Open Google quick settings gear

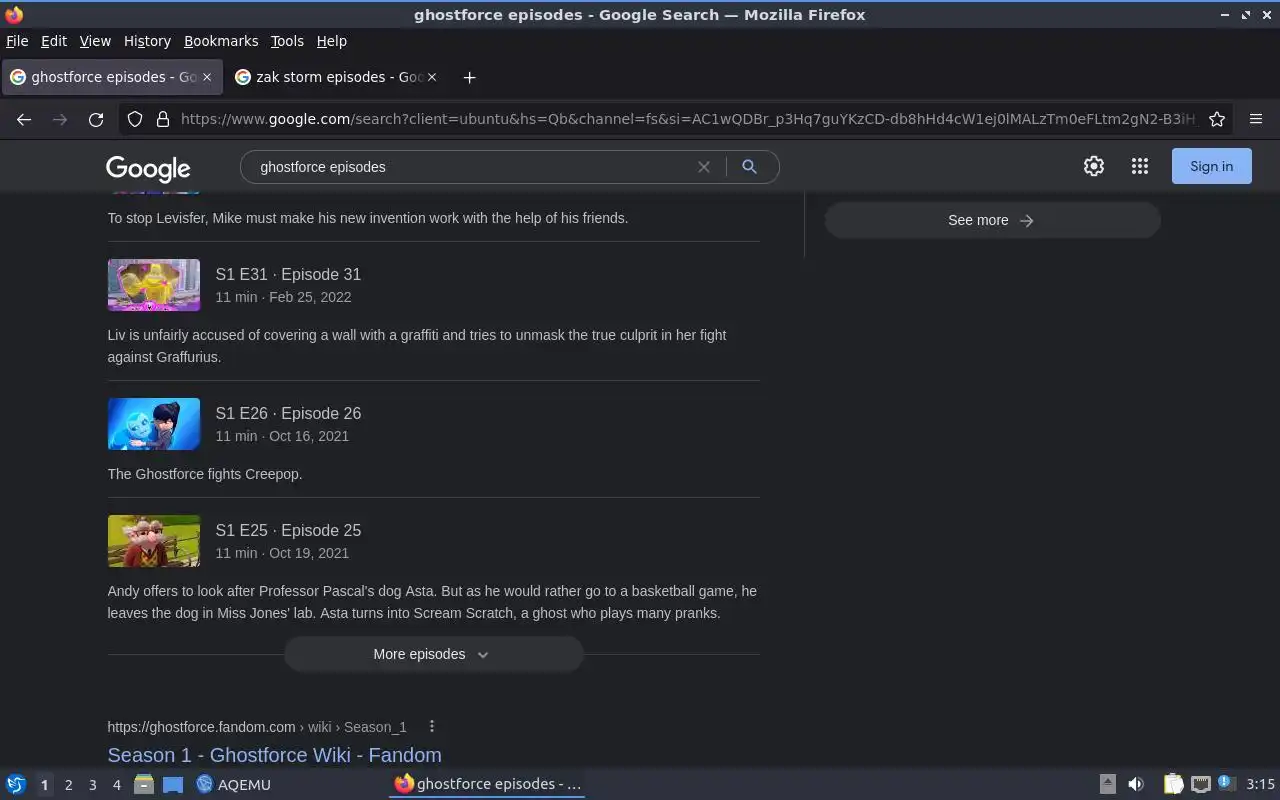(1094, 167)
